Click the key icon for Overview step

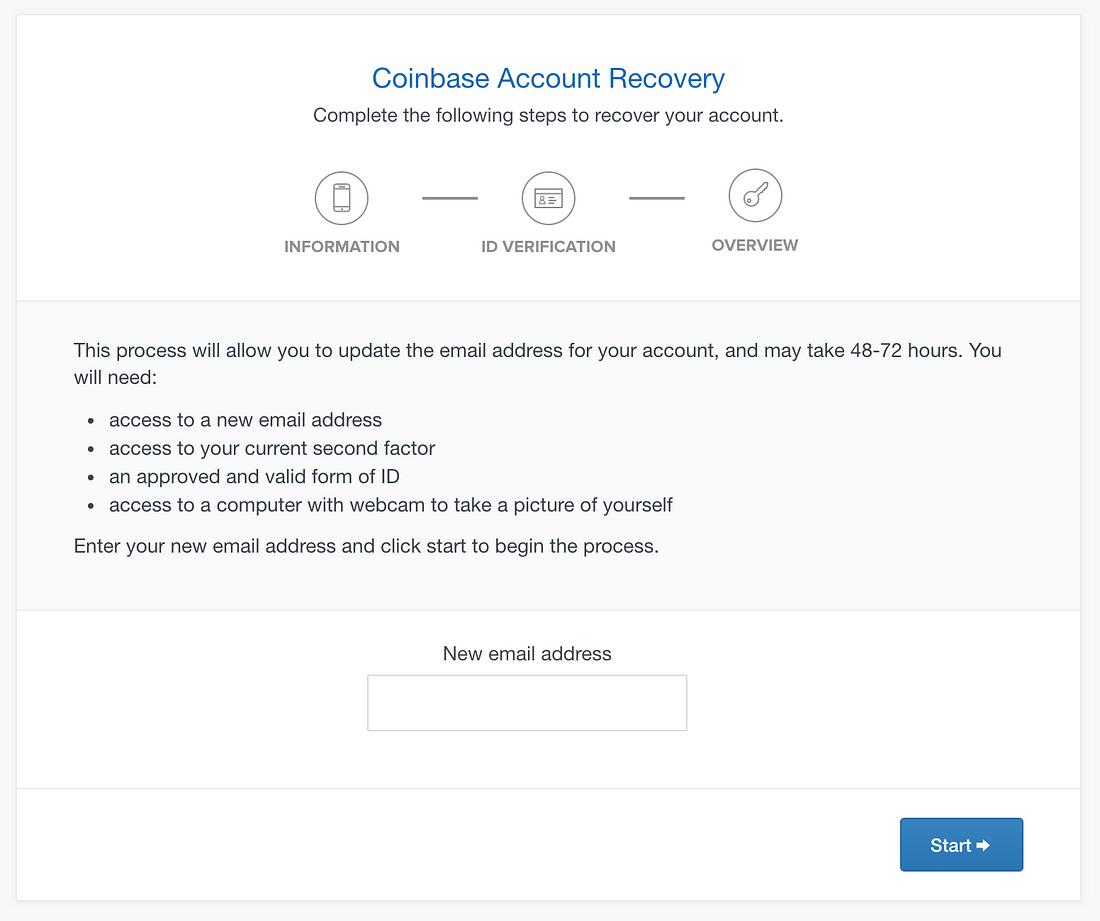coord(756,195)
